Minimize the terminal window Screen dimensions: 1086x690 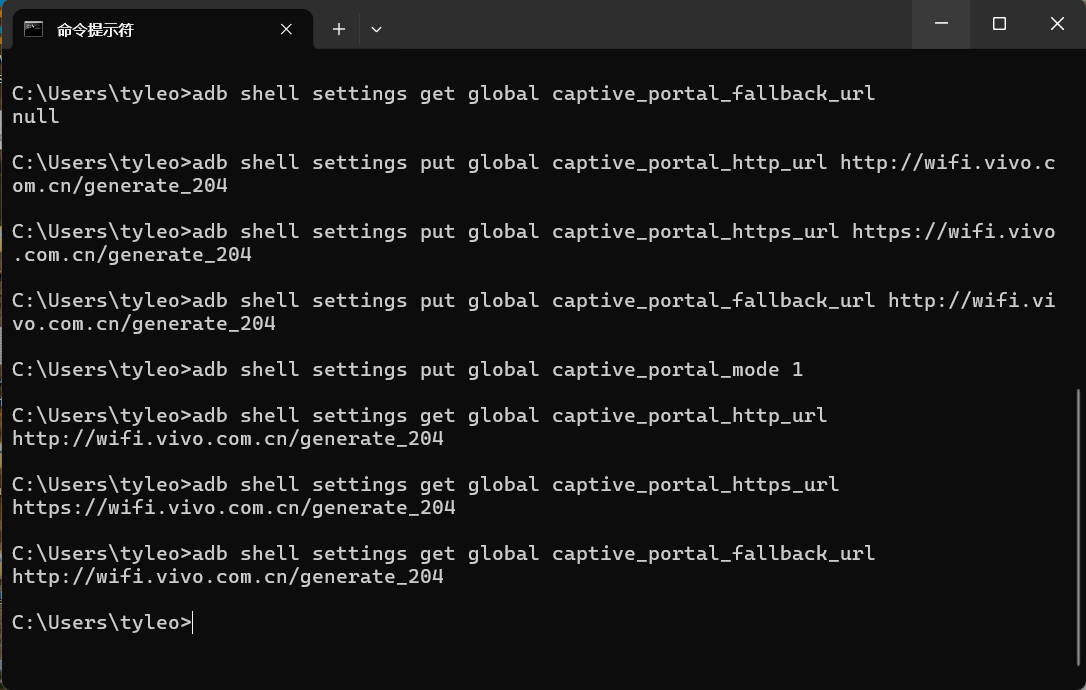point(941,24)
